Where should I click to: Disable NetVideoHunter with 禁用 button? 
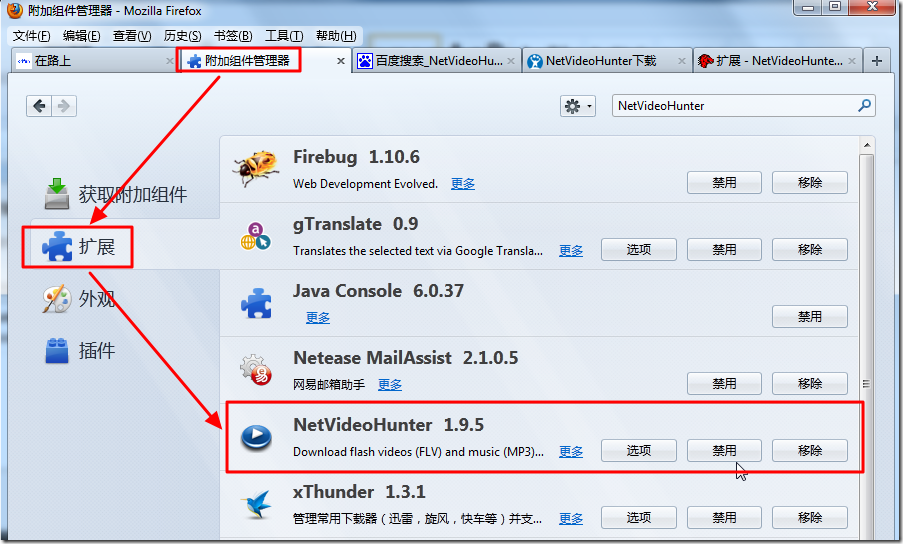click(x=724, y=451)
